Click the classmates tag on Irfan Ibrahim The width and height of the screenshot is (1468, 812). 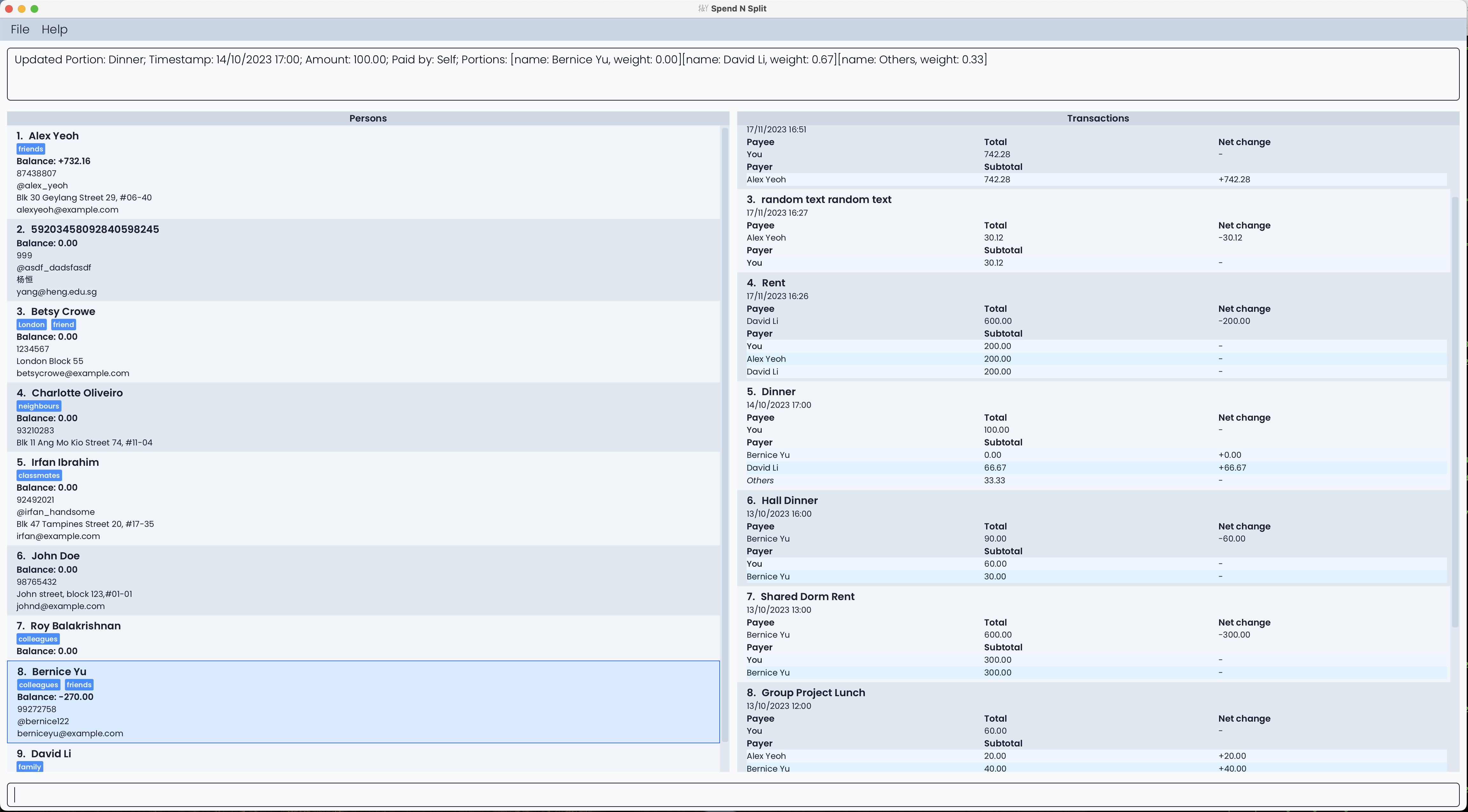(x=39, y=476)
